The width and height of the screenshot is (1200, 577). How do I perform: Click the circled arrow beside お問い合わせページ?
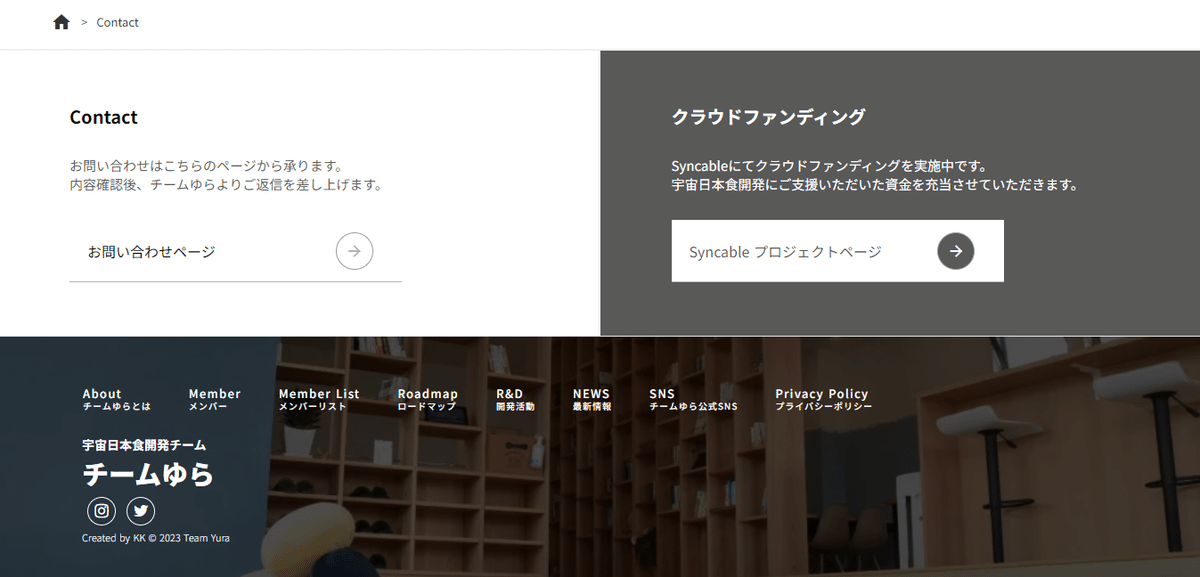point(354,251)
